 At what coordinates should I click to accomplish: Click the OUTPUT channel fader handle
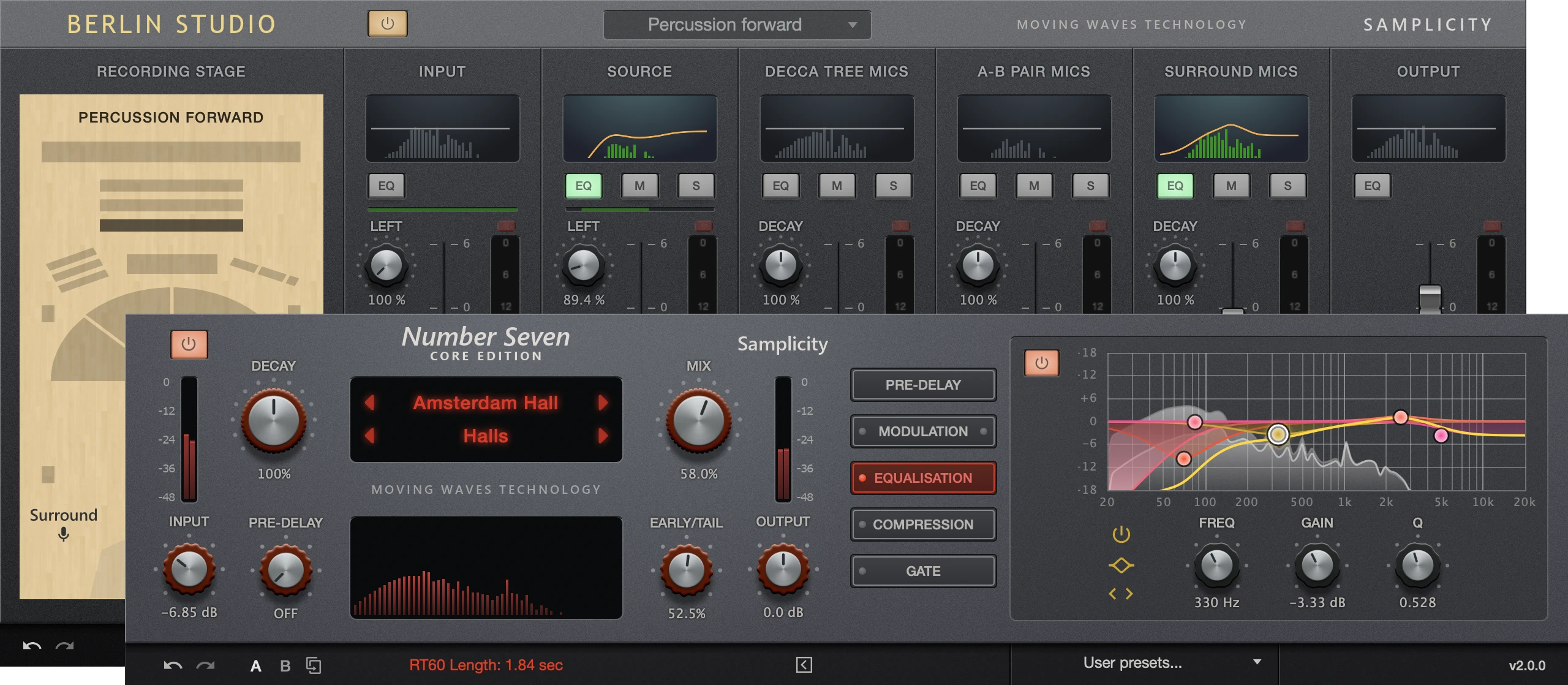click(1430, 300)
